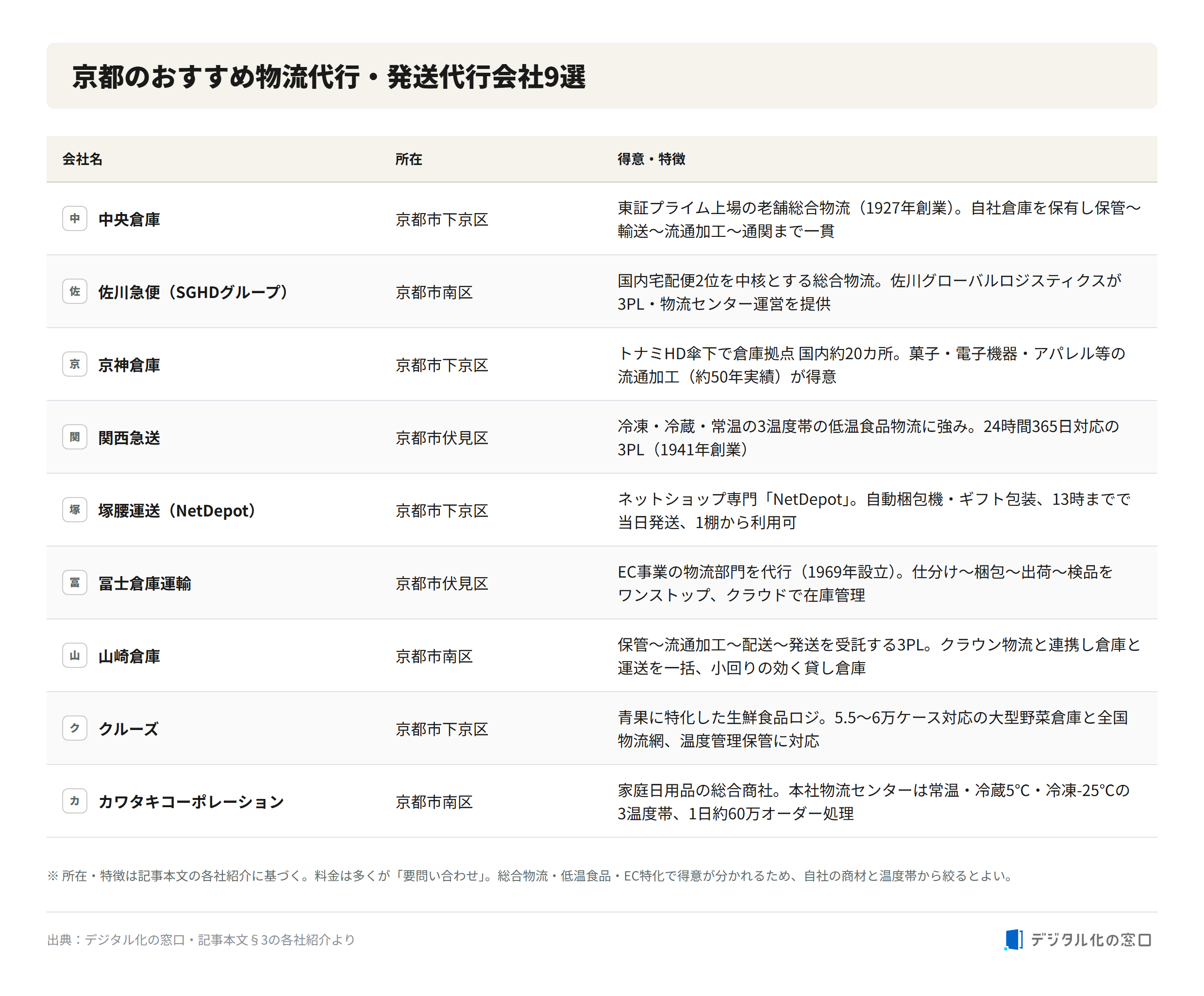Click the location 京都市南区 in カワタキコーポレーション row
The image size is (1204, 996).
(434, 802)
